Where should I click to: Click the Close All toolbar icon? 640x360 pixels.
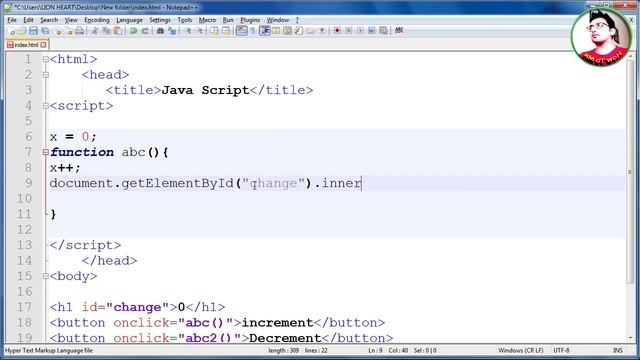pyautogui.click(x=68, y=31)
